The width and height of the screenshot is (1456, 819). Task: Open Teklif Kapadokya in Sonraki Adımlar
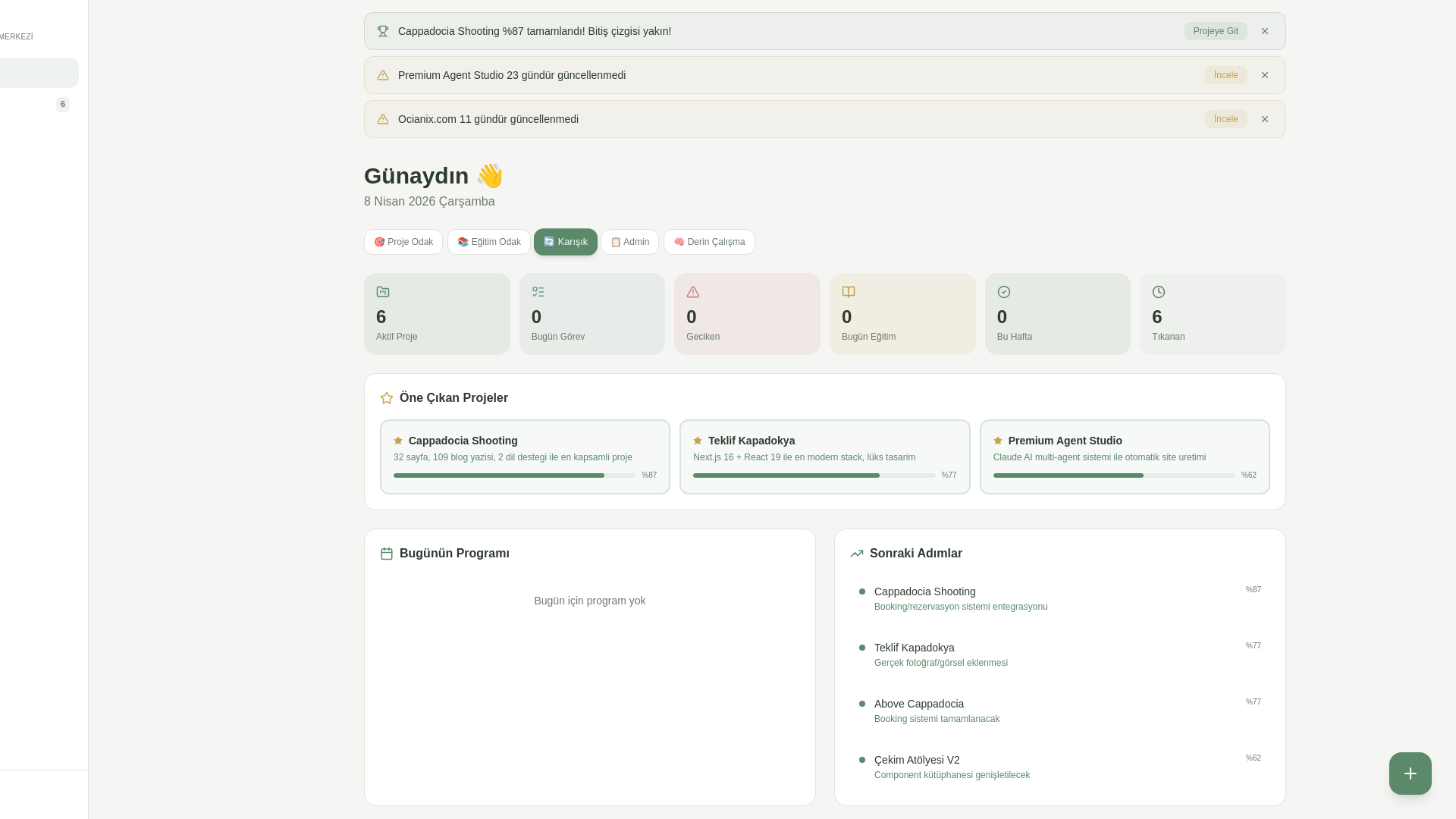pos(1060,654)
